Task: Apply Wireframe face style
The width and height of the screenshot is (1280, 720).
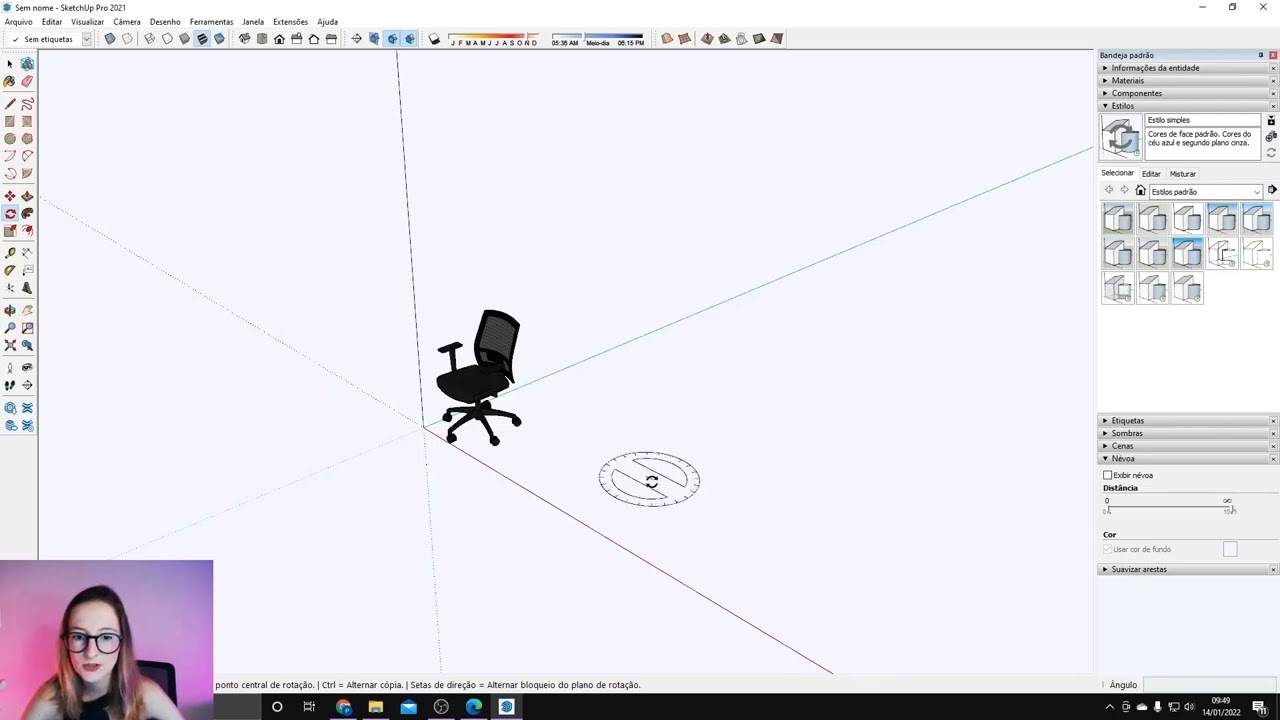Action: 149,39
